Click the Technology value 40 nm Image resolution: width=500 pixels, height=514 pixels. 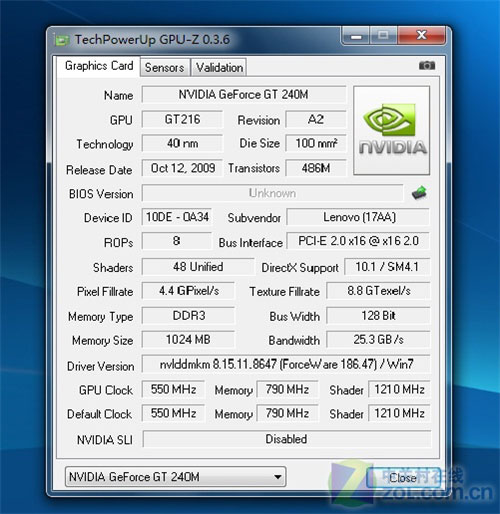182,143
